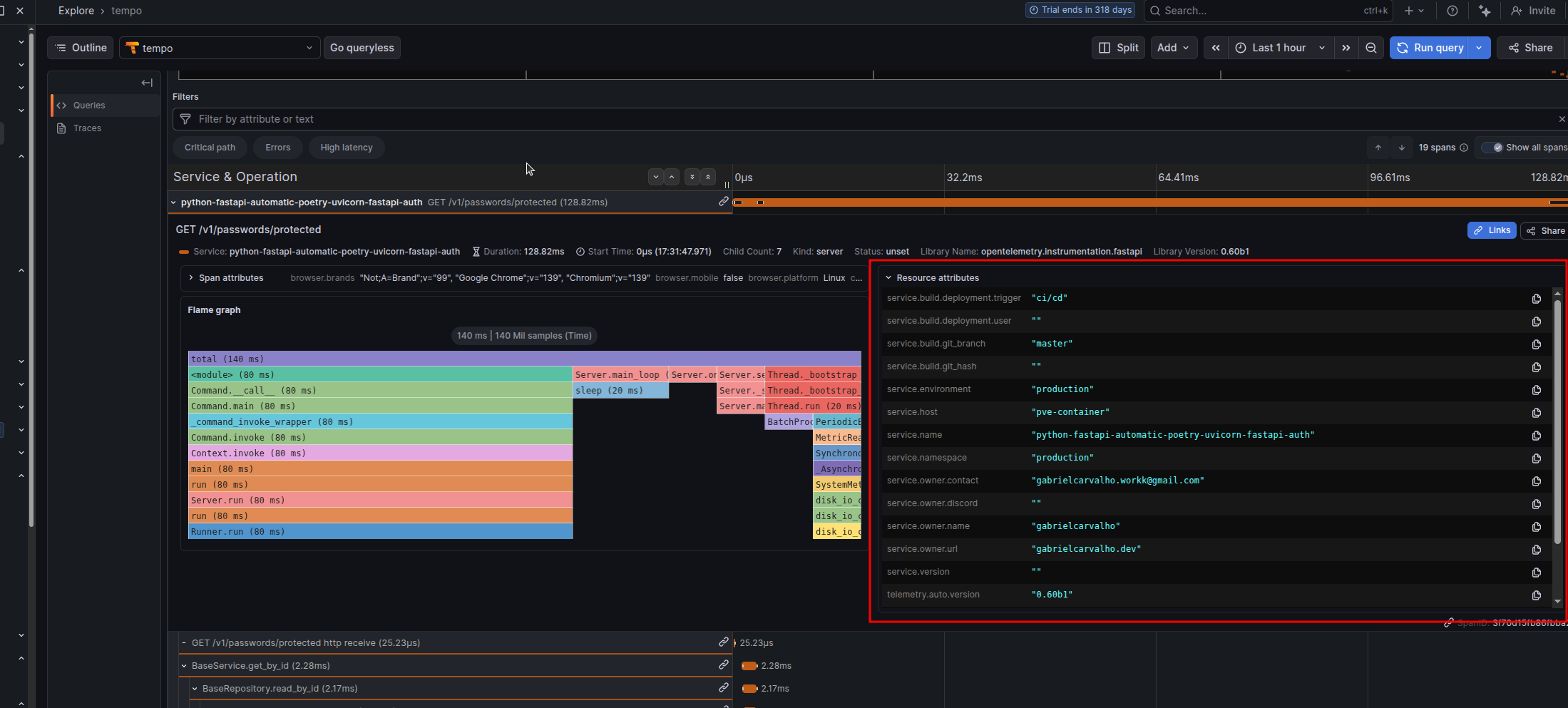The width and height of the screenshot is (1568, 708).
Task: Click Explore in the breadcrumb
Action: click(x=76, y=11)
